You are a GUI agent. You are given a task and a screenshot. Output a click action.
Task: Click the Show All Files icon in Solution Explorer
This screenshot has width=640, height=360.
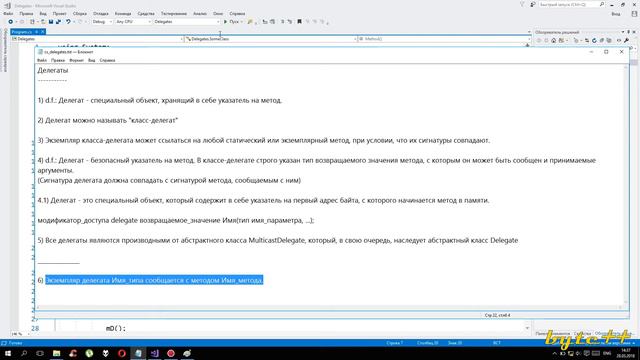pyautogui.click(x=609, y=40)
